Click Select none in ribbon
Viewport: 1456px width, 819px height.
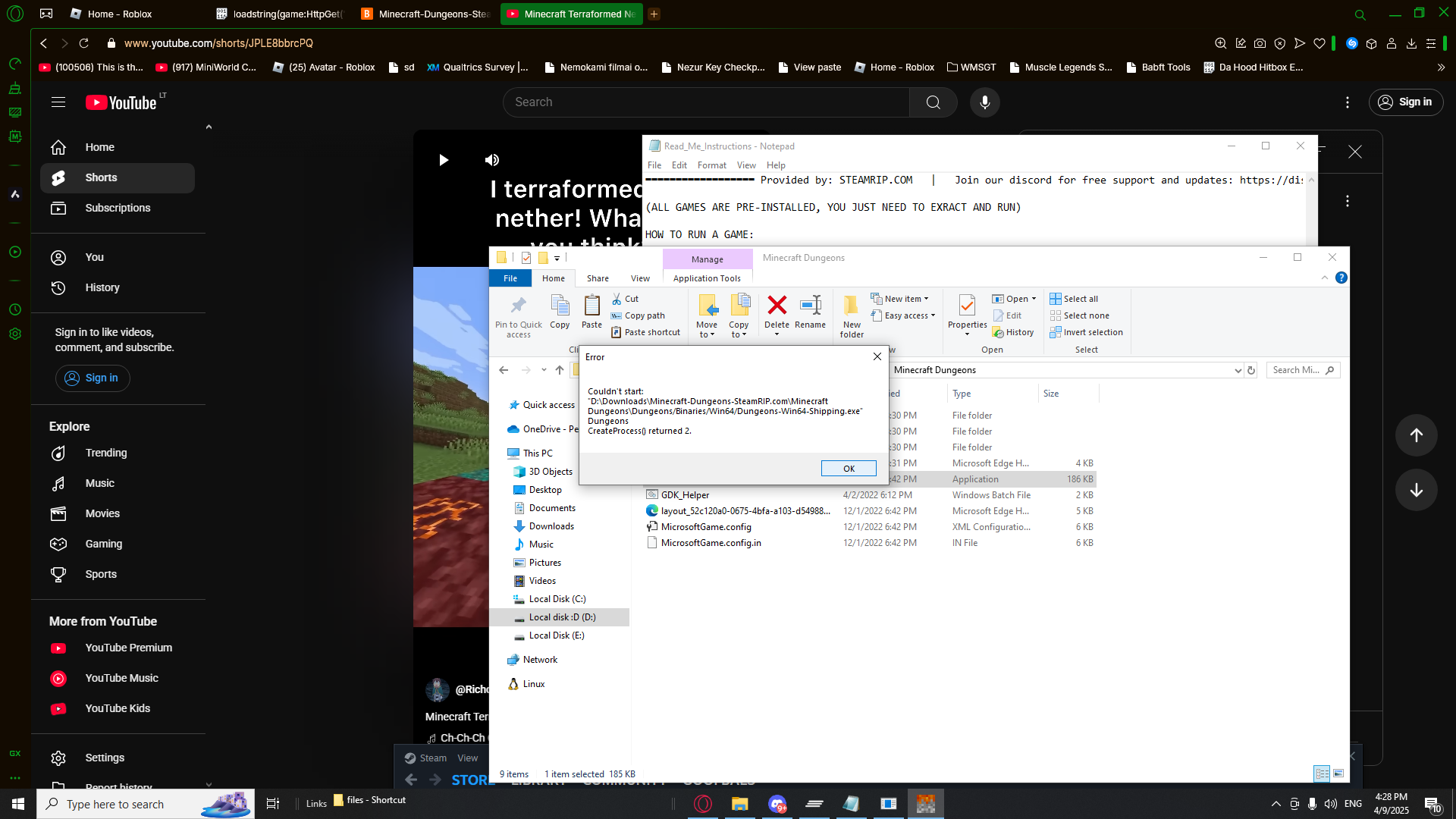point(1080,315)
